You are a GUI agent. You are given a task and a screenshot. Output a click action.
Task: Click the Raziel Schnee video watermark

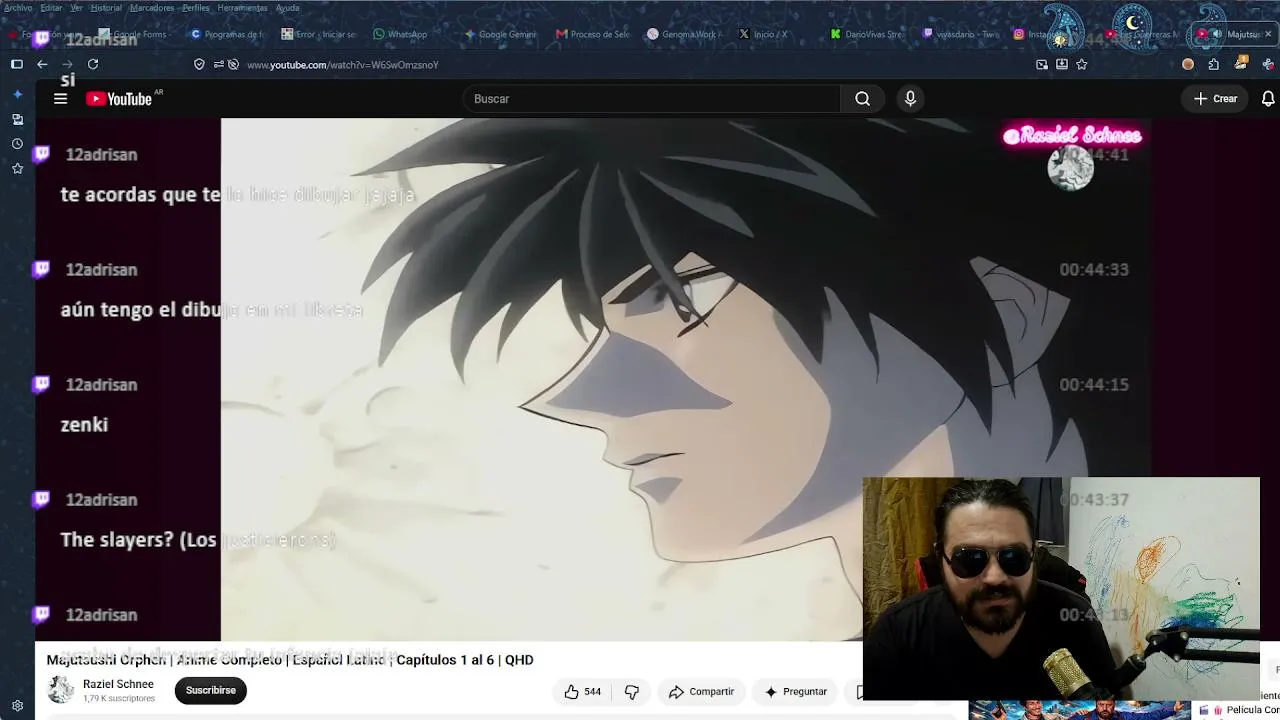[x=1072, y=136]
